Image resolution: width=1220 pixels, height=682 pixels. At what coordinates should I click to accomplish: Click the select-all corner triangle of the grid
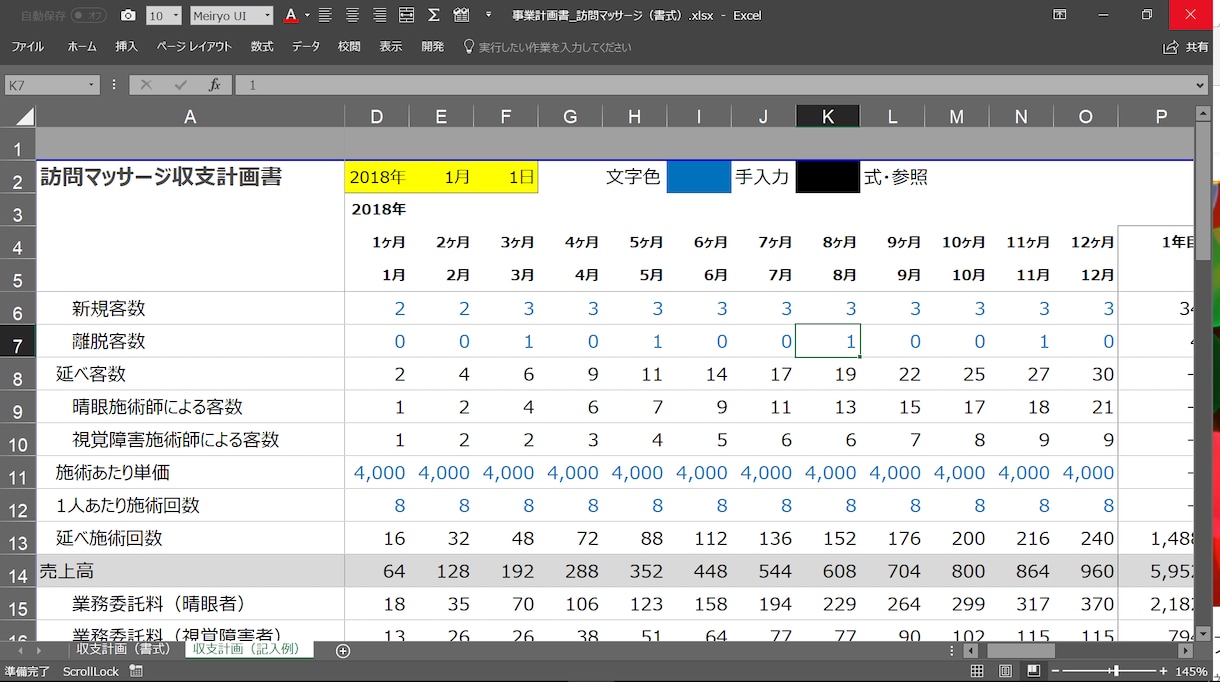tap(24, 116)
